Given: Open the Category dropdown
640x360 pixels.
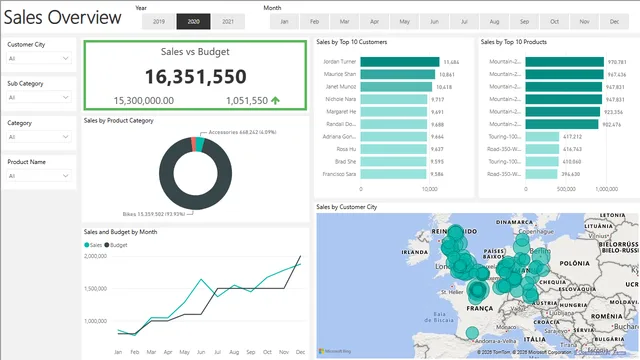Looking at the screenshot, I should [x=39, y=137].
